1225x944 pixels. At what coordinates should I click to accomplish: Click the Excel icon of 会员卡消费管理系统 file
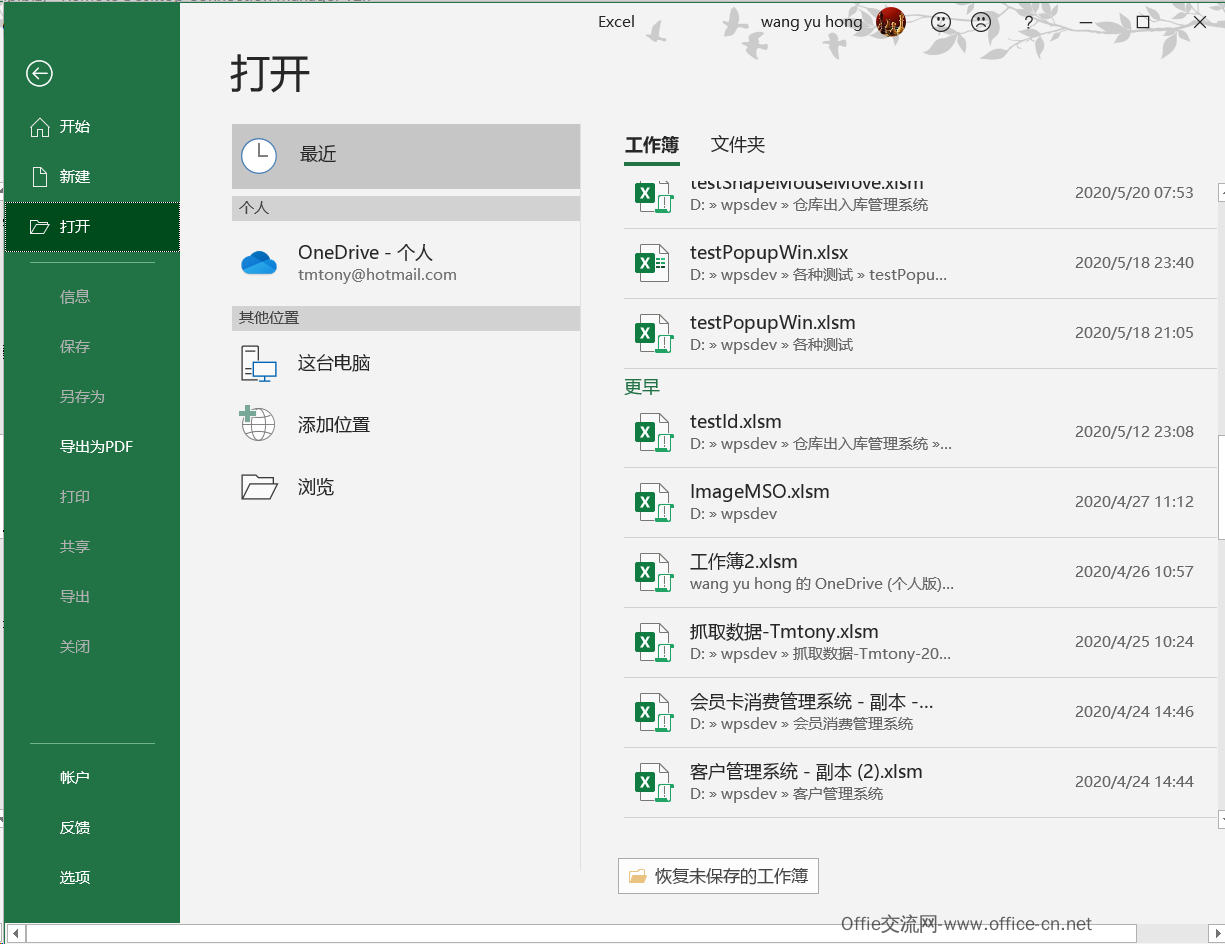[654, 712]
